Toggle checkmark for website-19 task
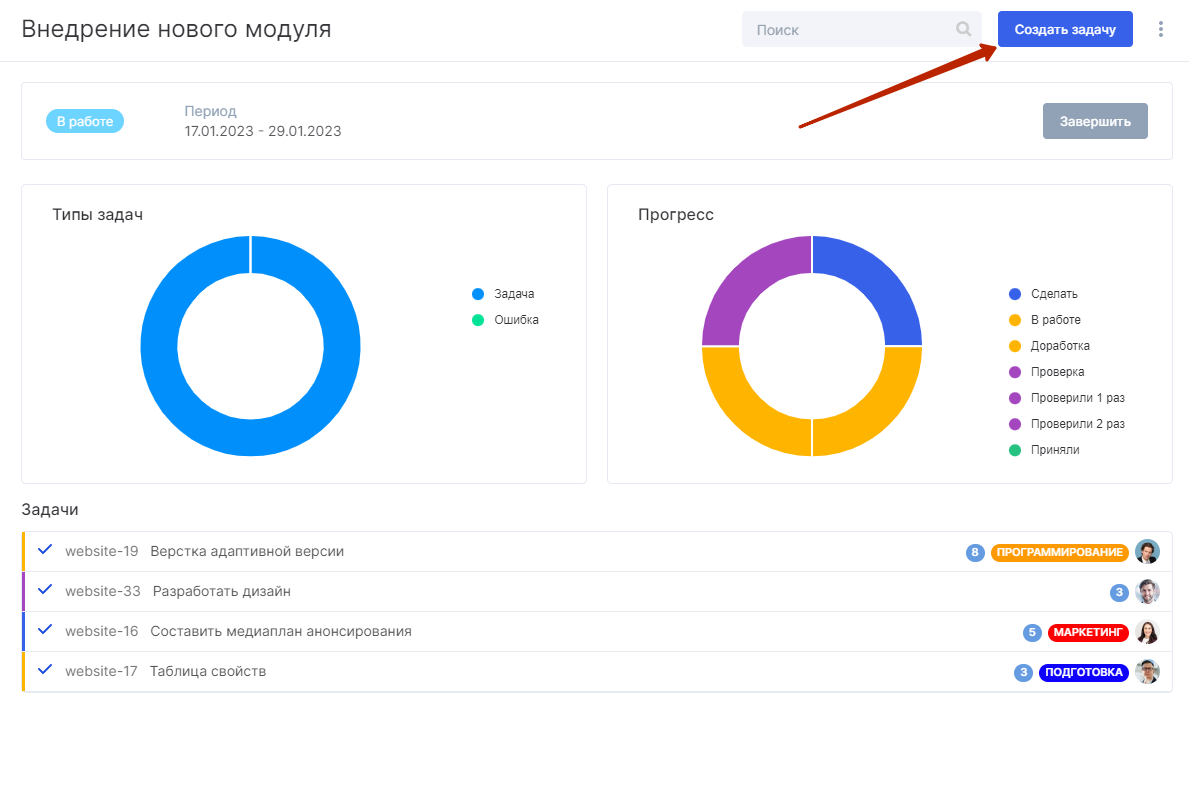This screenshot has width=1189, height=798. (45, 550)
